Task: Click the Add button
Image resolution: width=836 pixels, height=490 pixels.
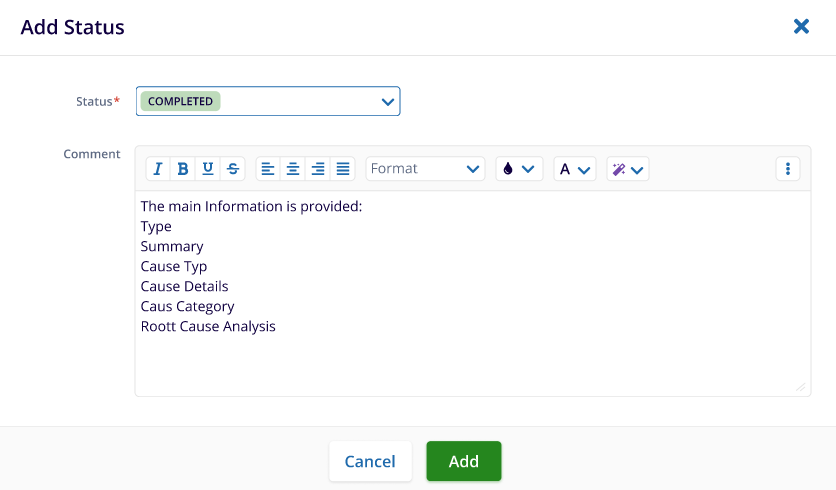Action: [464, 461]
